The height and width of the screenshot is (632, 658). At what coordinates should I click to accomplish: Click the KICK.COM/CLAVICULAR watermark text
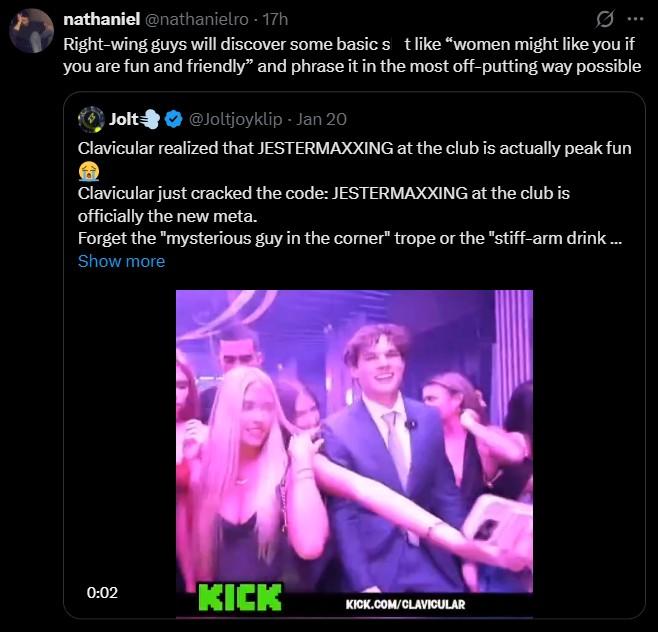coord(405,603)
